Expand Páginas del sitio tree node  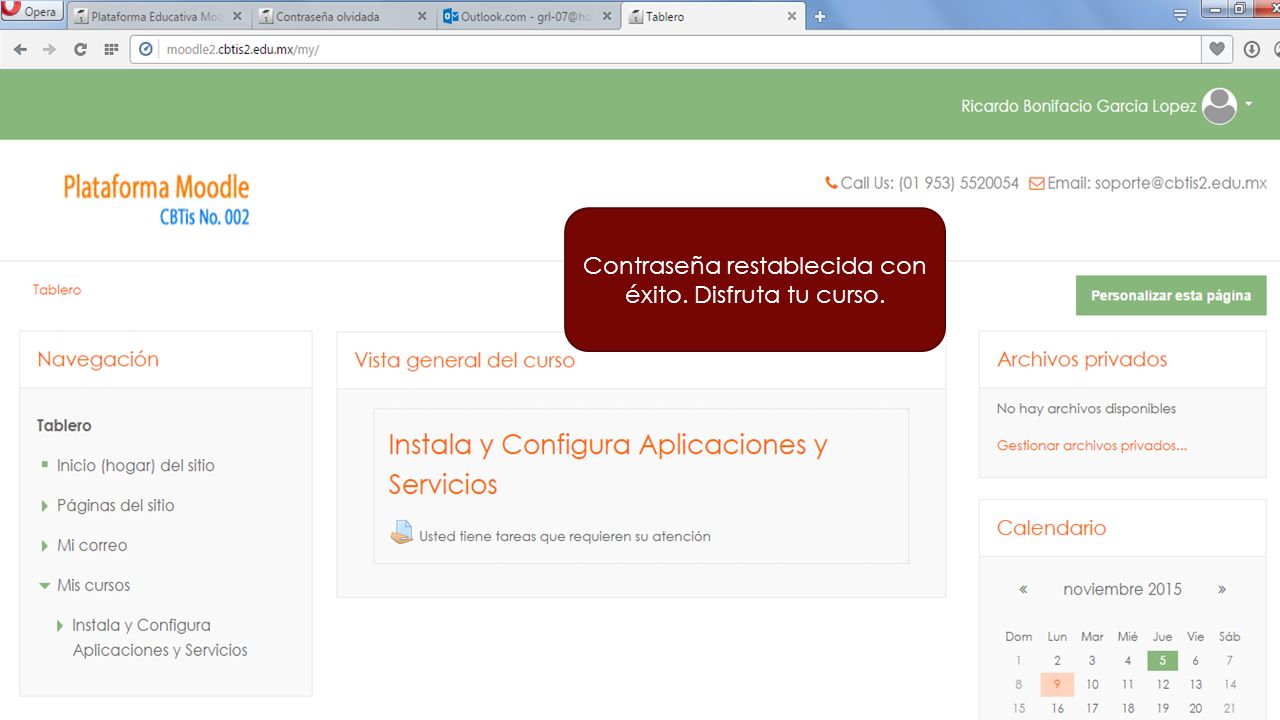(x=45, y=506)
